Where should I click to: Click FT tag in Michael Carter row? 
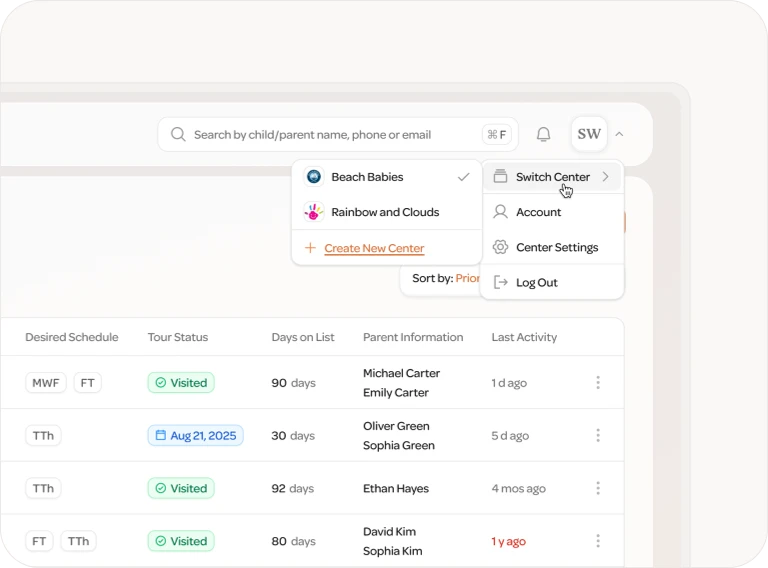pos(88,382)
